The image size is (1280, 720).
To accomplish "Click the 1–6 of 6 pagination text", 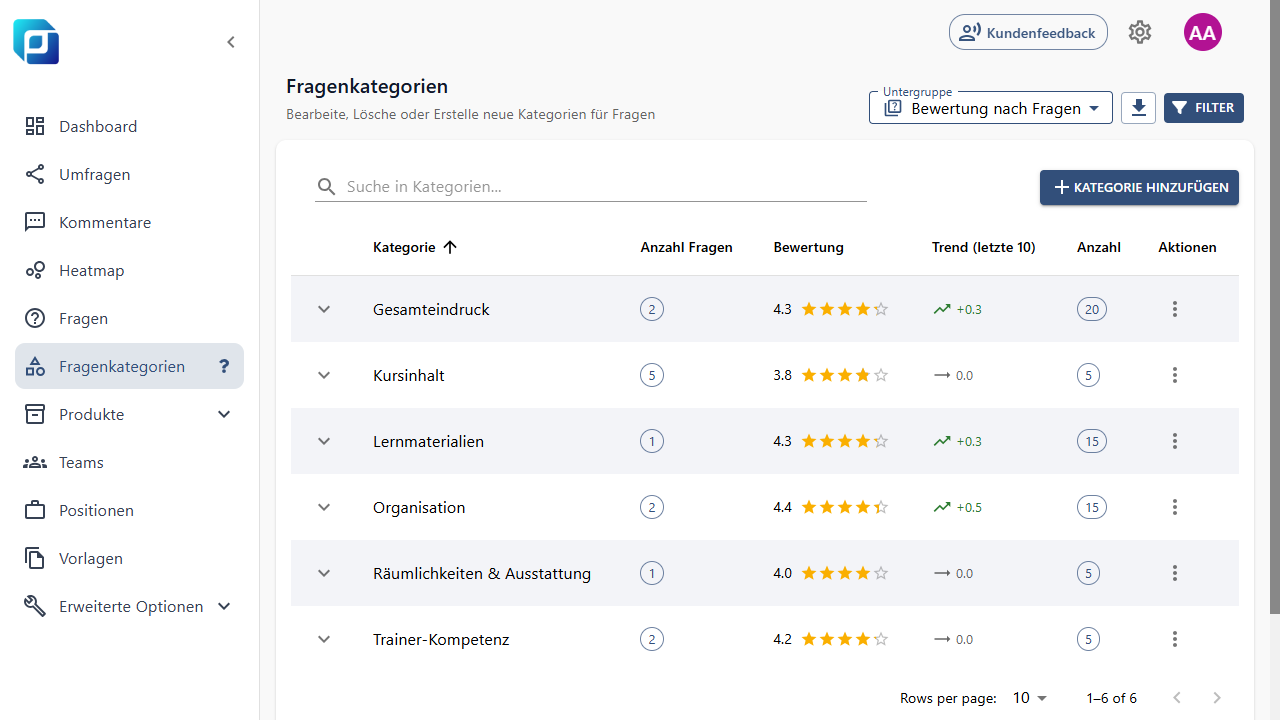I will point(1111,698).
